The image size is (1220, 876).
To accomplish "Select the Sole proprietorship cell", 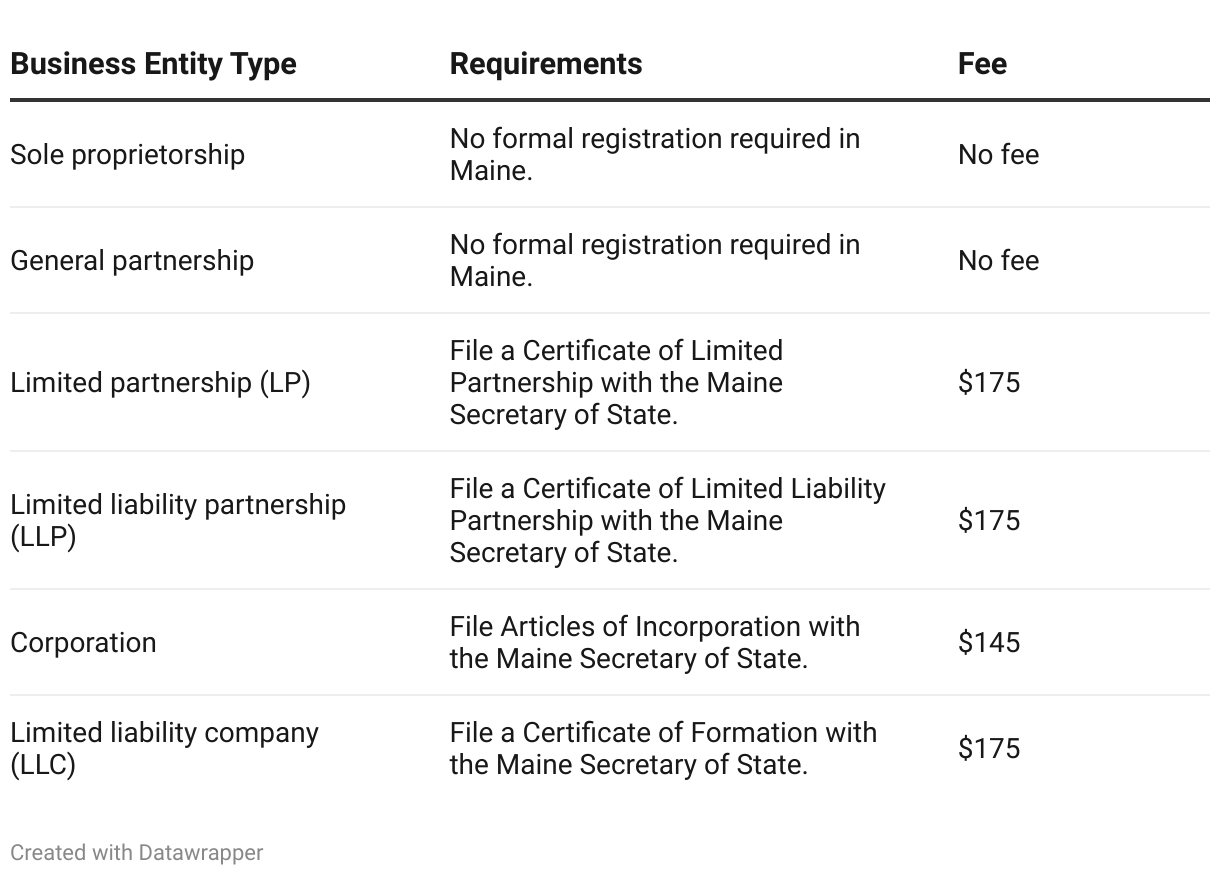I will tap(127, 155).
